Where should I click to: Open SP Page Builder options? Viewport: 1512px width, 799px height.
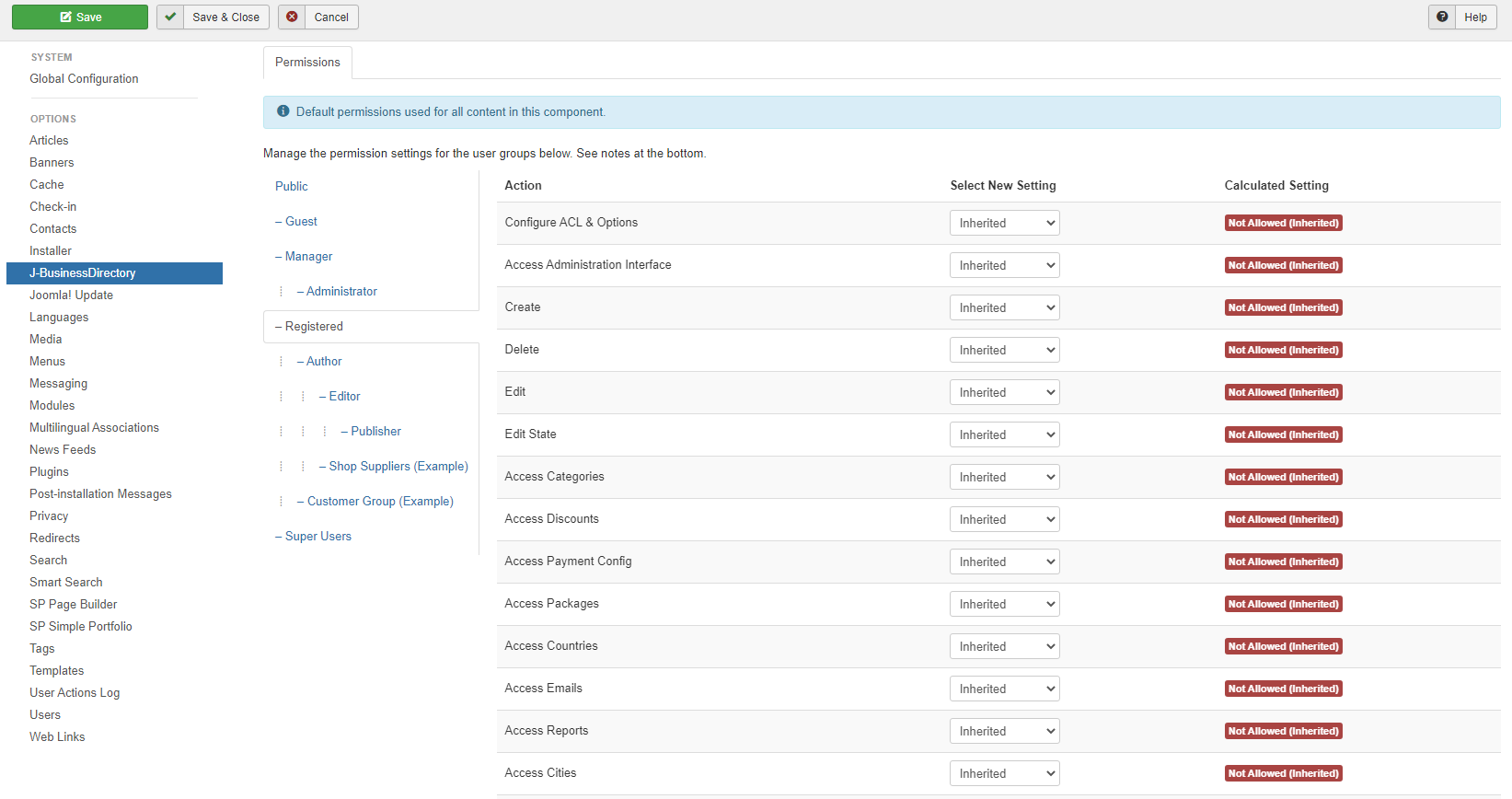(73, 605)
